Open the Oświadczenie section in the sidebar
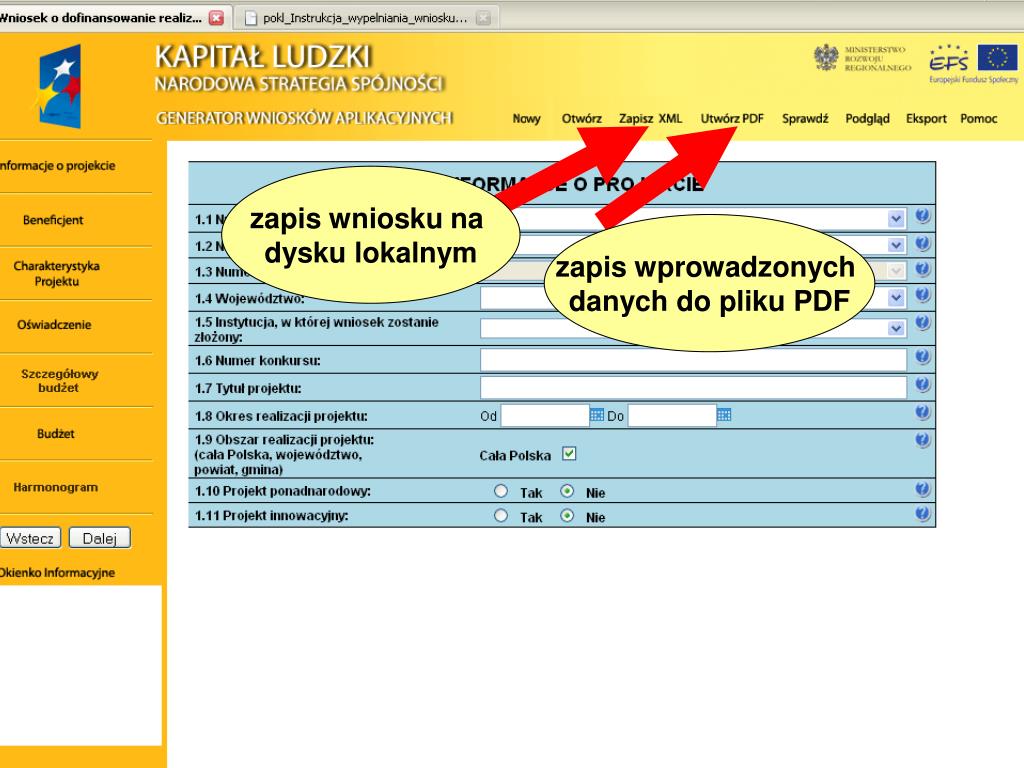1024x768 pixels. pos(54,325)
